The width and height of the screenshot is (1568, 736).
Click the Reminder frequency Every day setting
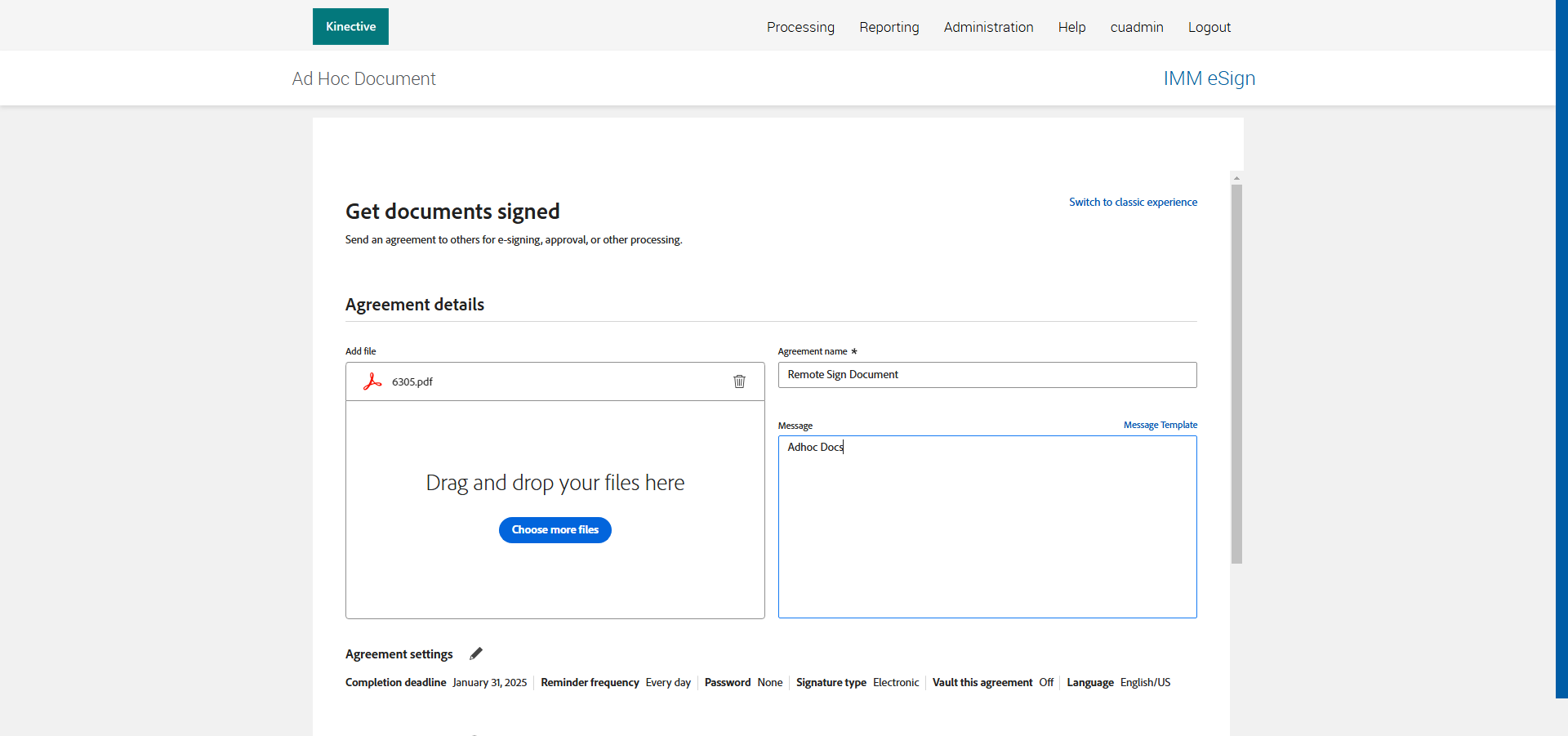tap(667, 683)
